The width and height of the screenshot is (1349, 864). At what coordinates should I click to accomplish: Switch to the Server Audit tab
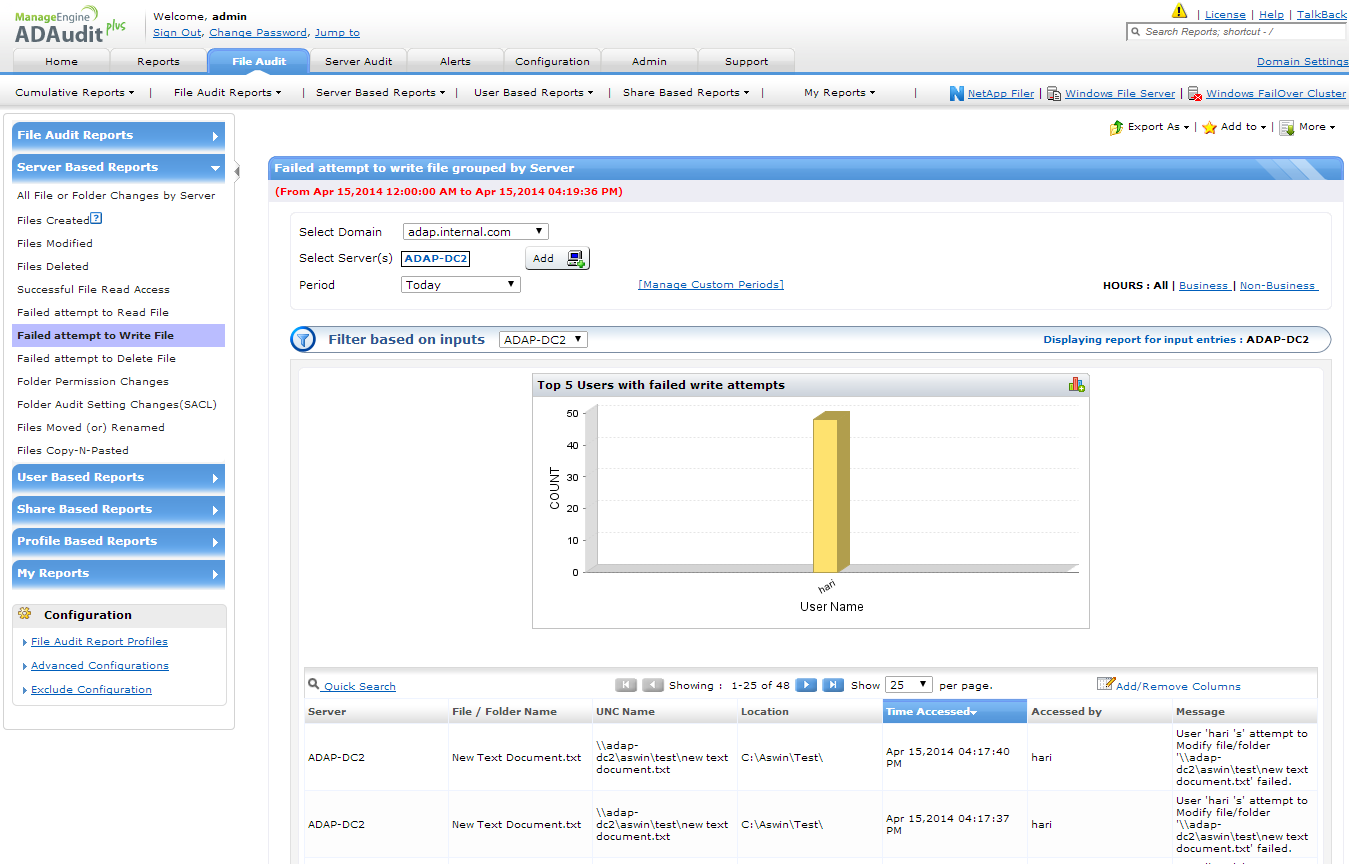click(x=358, y=61)
